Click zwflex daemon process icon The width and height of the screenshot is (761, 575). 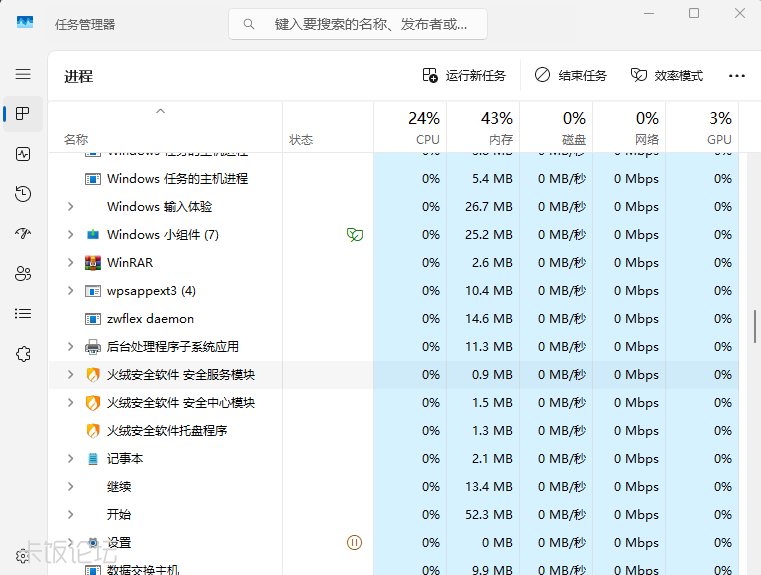[x=93, y=319]
